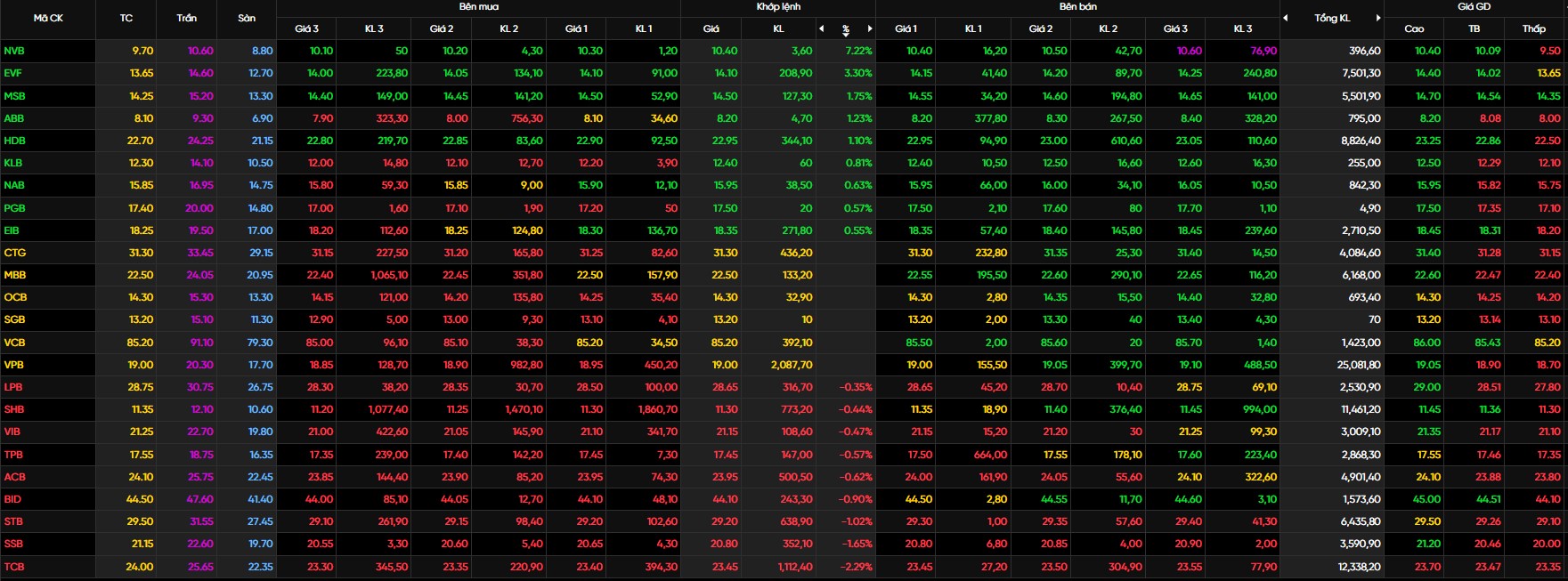Select the MBB stock symbol
1568x581 pixels.
point(14,275)
